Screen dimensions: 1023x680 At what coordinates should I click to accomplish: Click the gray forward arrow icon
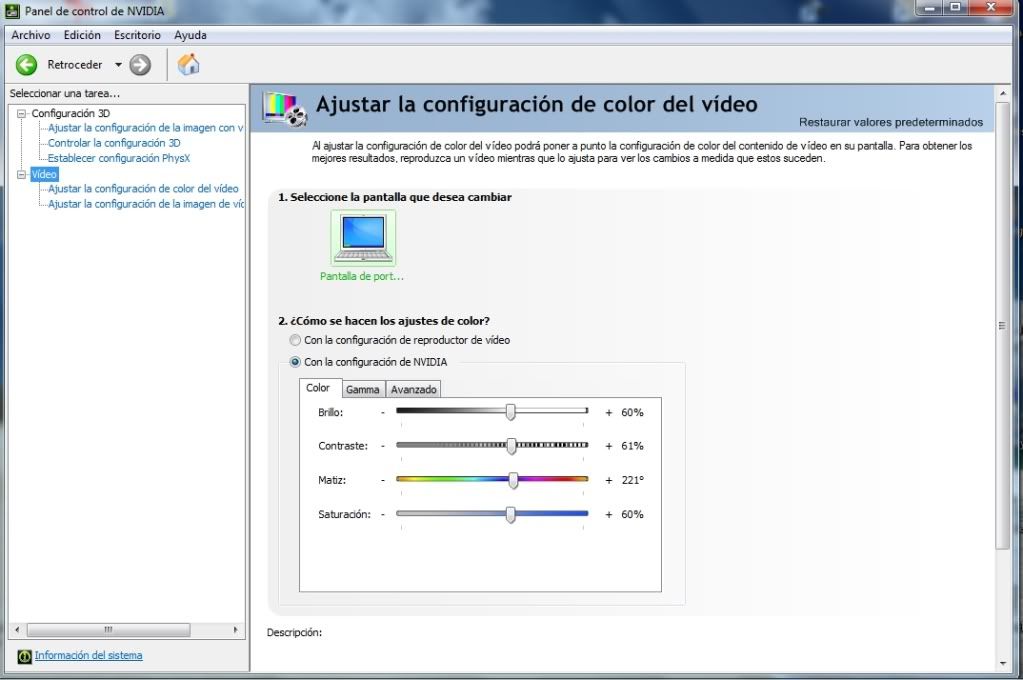(x=140, y=65)
